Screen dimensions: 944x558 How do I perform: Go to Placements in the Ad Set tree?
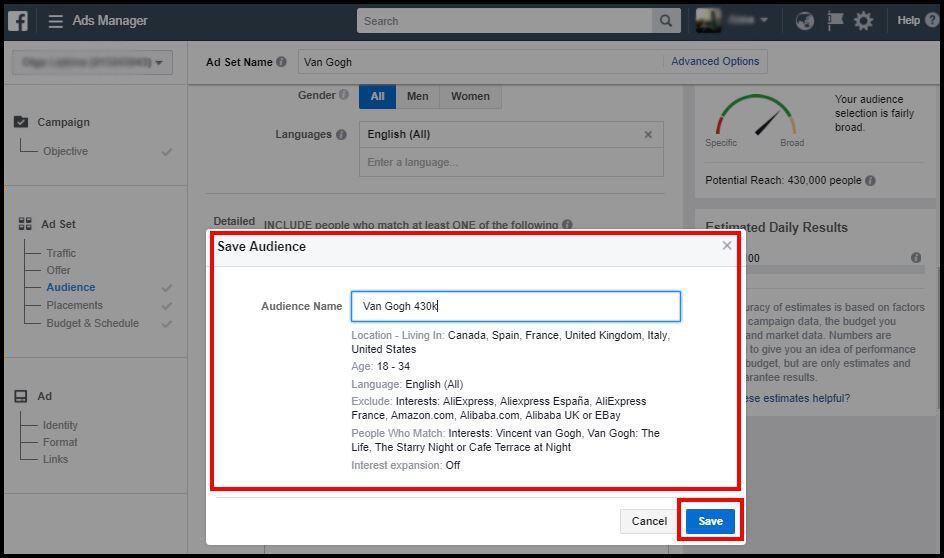[x=75, y=305]
